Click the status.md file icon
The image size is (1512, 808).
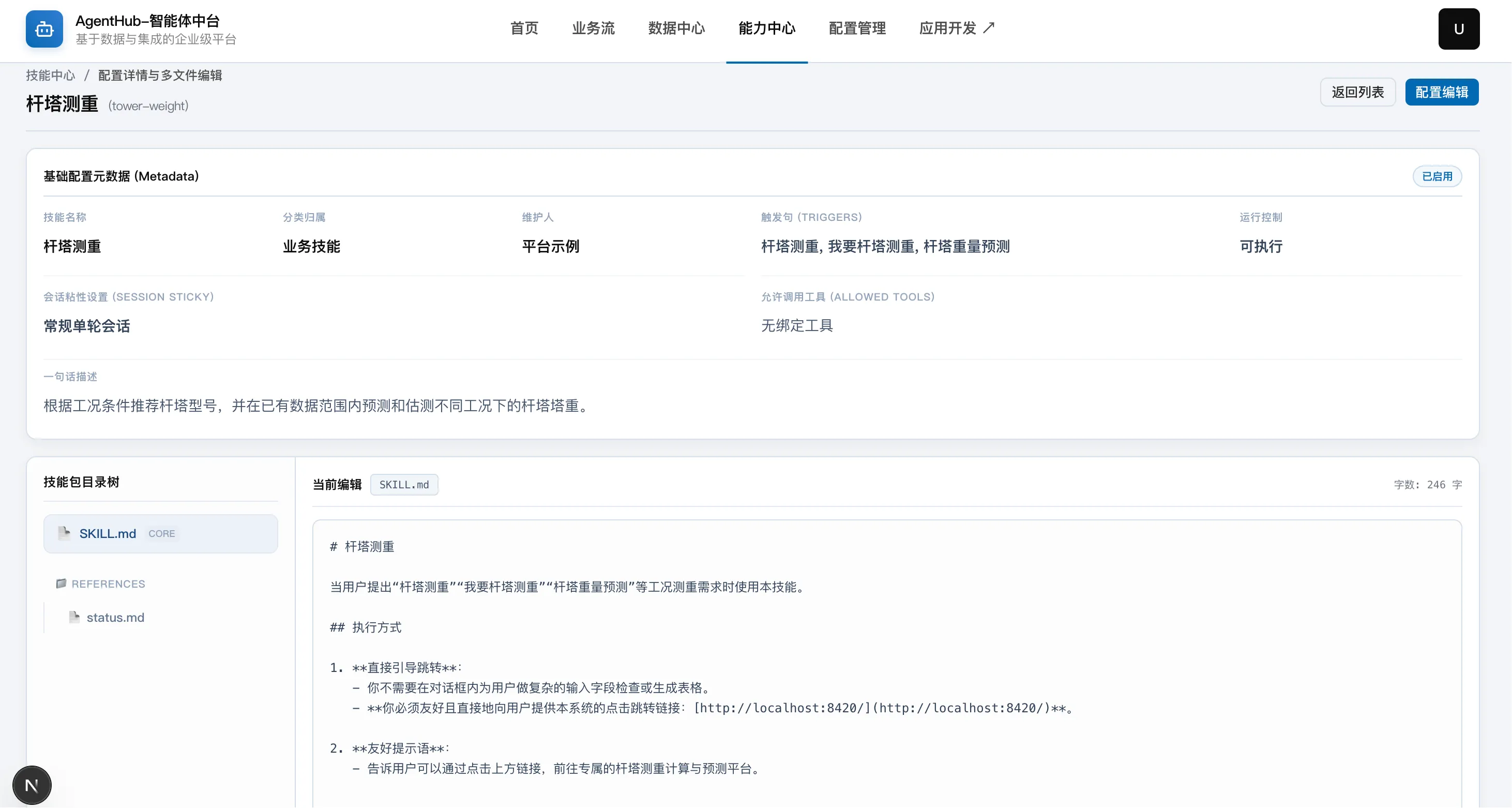(74, 617)
